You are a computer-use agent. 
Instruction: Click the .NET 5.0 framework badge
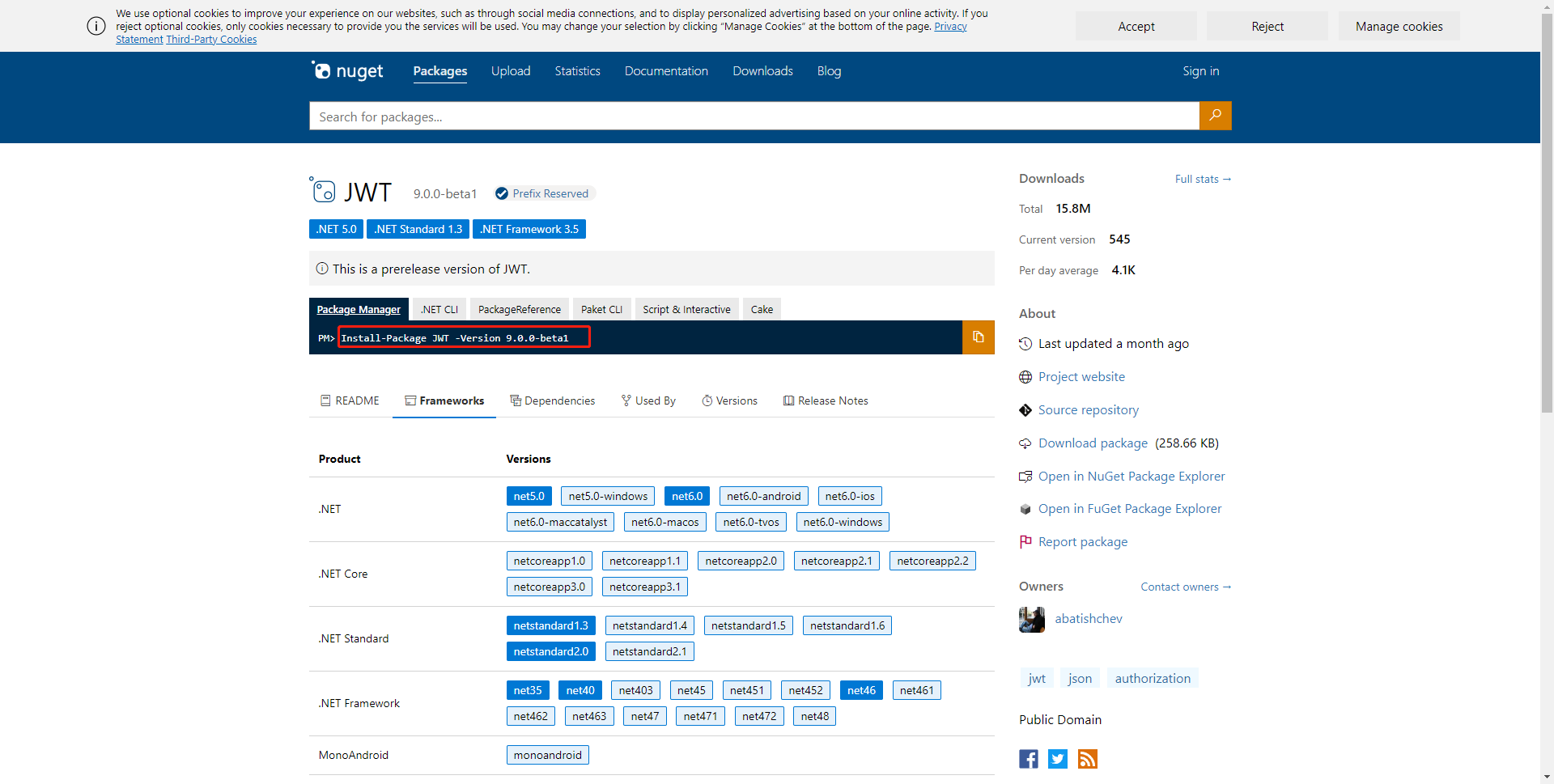(336, 229)
